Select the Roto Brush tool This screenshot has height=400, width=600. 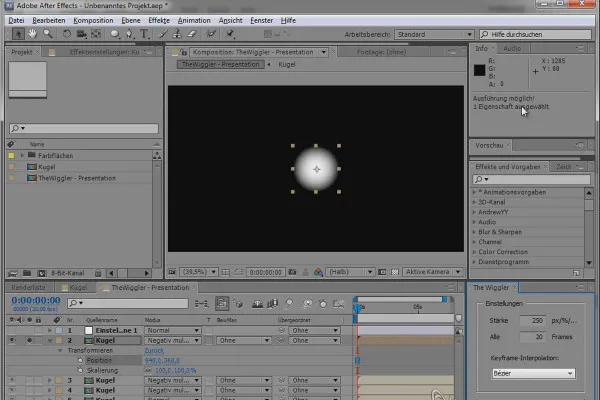tap(211, 34)
